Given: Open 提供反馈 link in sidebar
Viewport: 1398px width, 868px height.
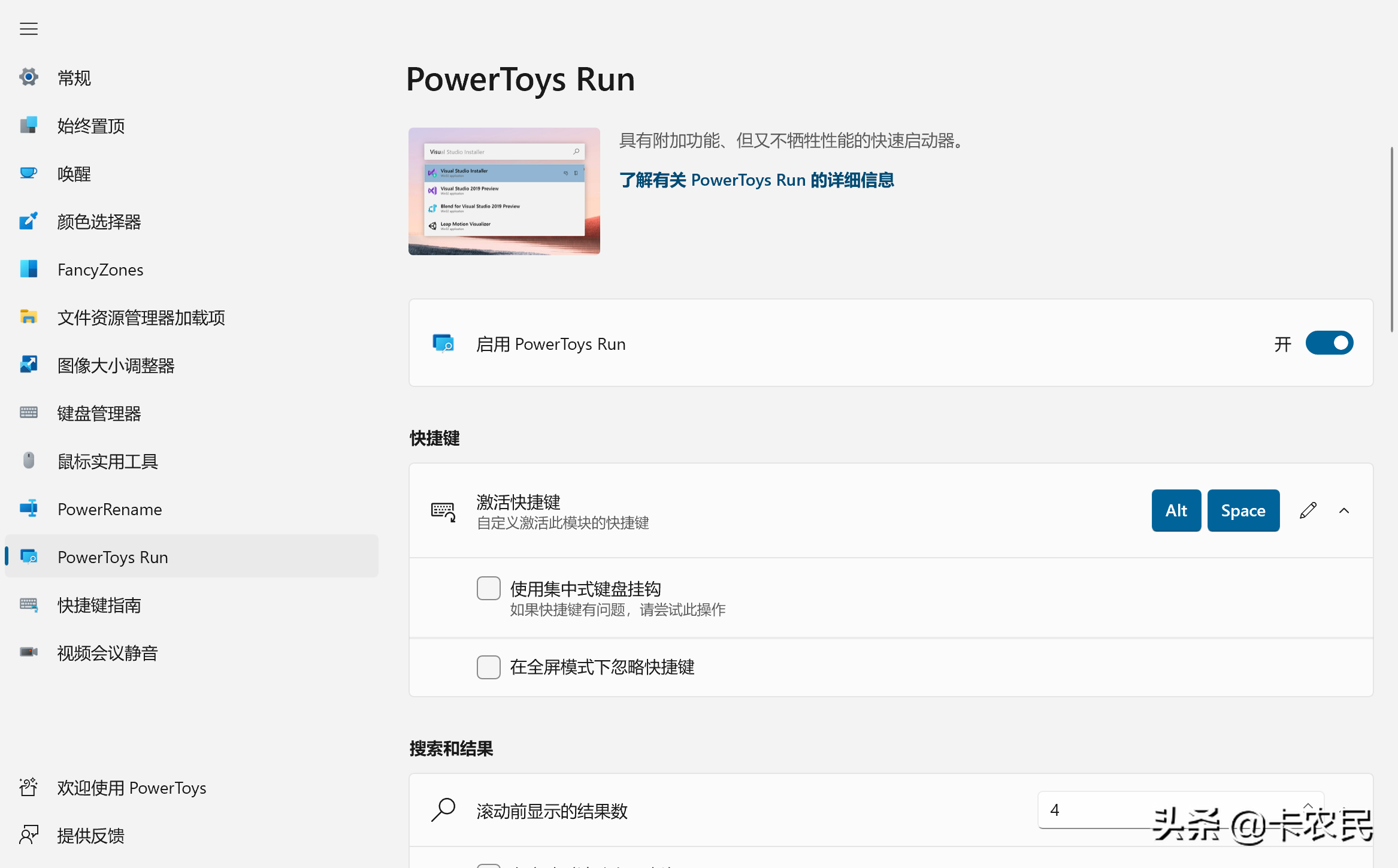Looking at the screenshot, I should (192, 835).
